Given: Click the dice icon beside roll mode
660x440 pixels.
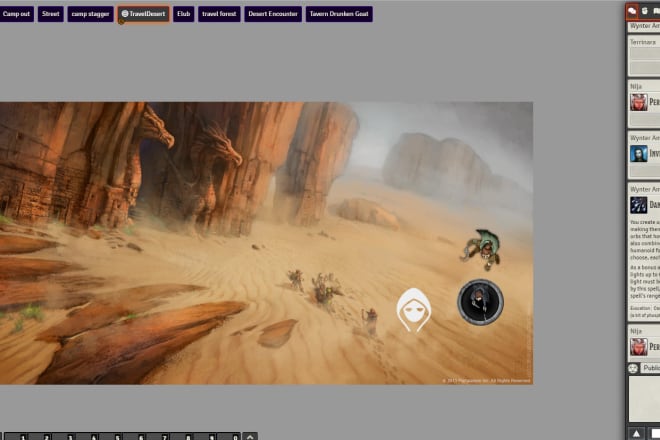Looking at the screenshot, I should 633,369.
